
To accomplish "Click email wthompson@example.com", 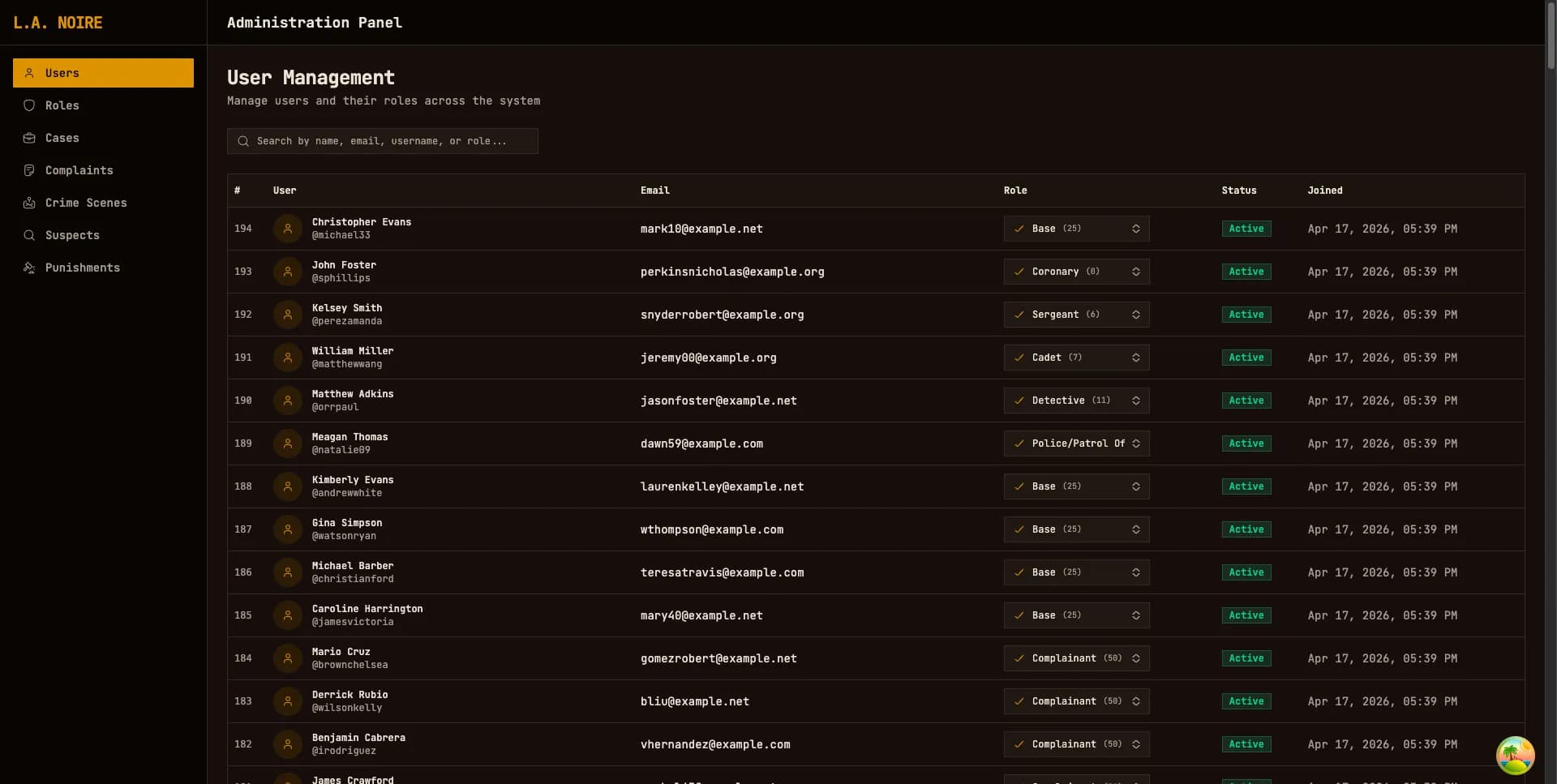I will coord(712,529).
